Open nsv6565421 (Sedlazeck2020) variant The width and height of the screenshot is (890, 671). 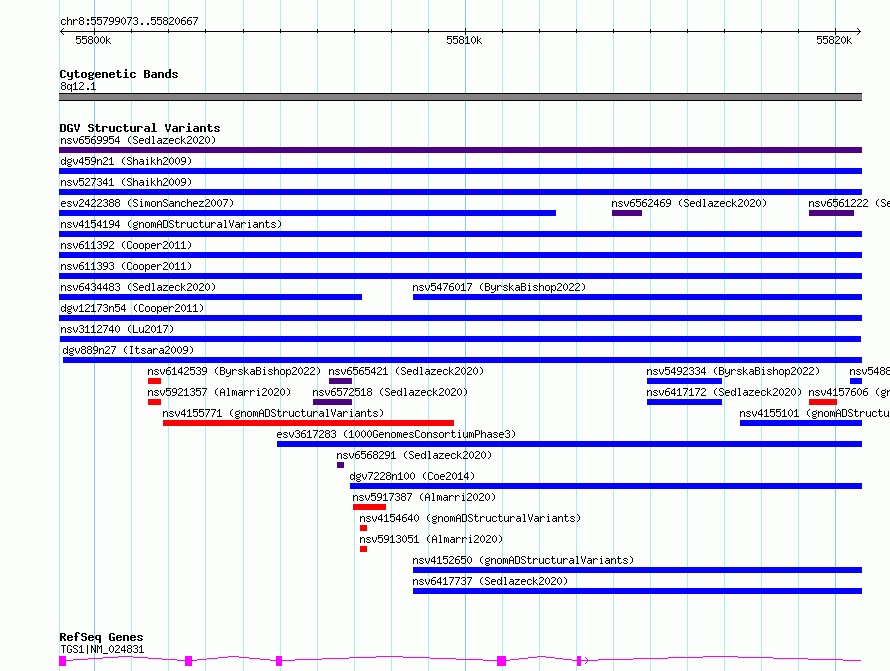pos(406,371)
